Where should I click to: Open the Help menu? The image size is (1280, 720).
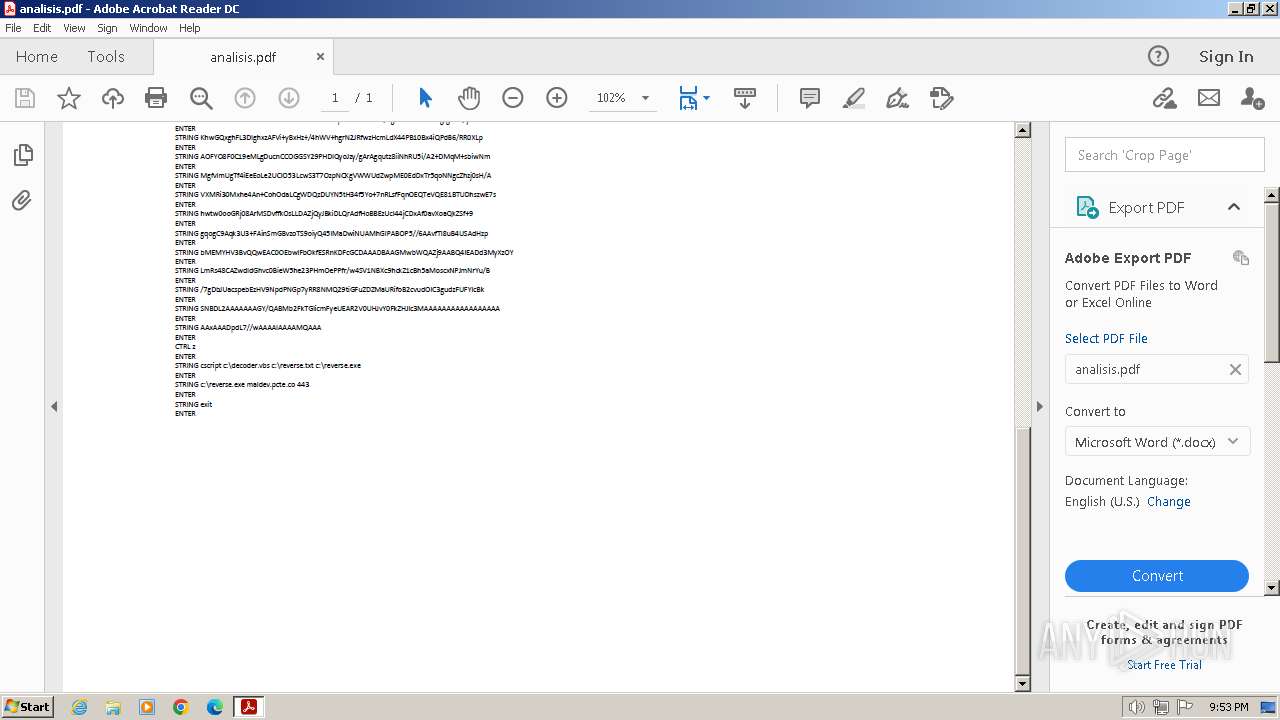[190, 28]
